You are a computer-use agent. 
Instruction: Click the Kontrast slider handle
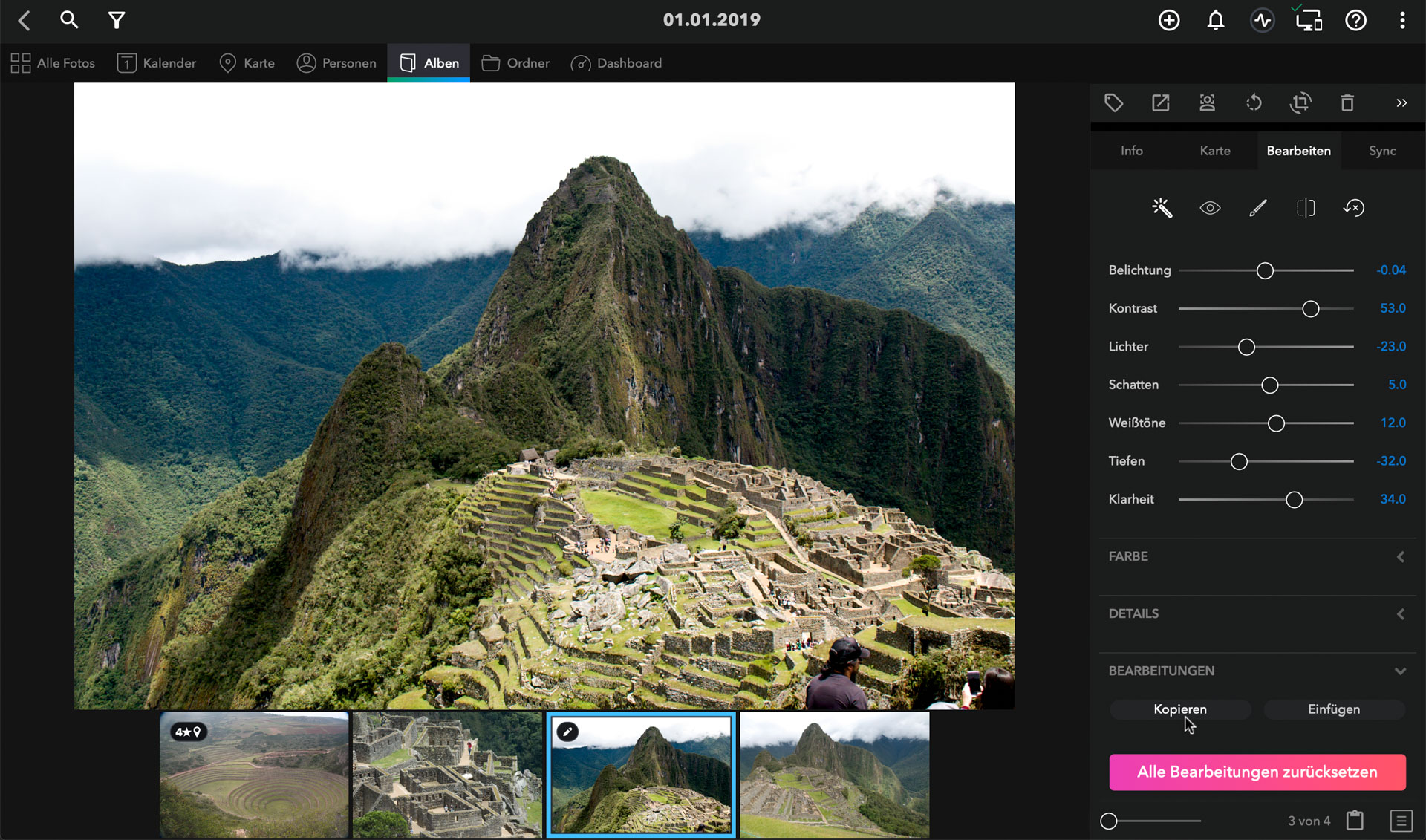click(1311, 309)
